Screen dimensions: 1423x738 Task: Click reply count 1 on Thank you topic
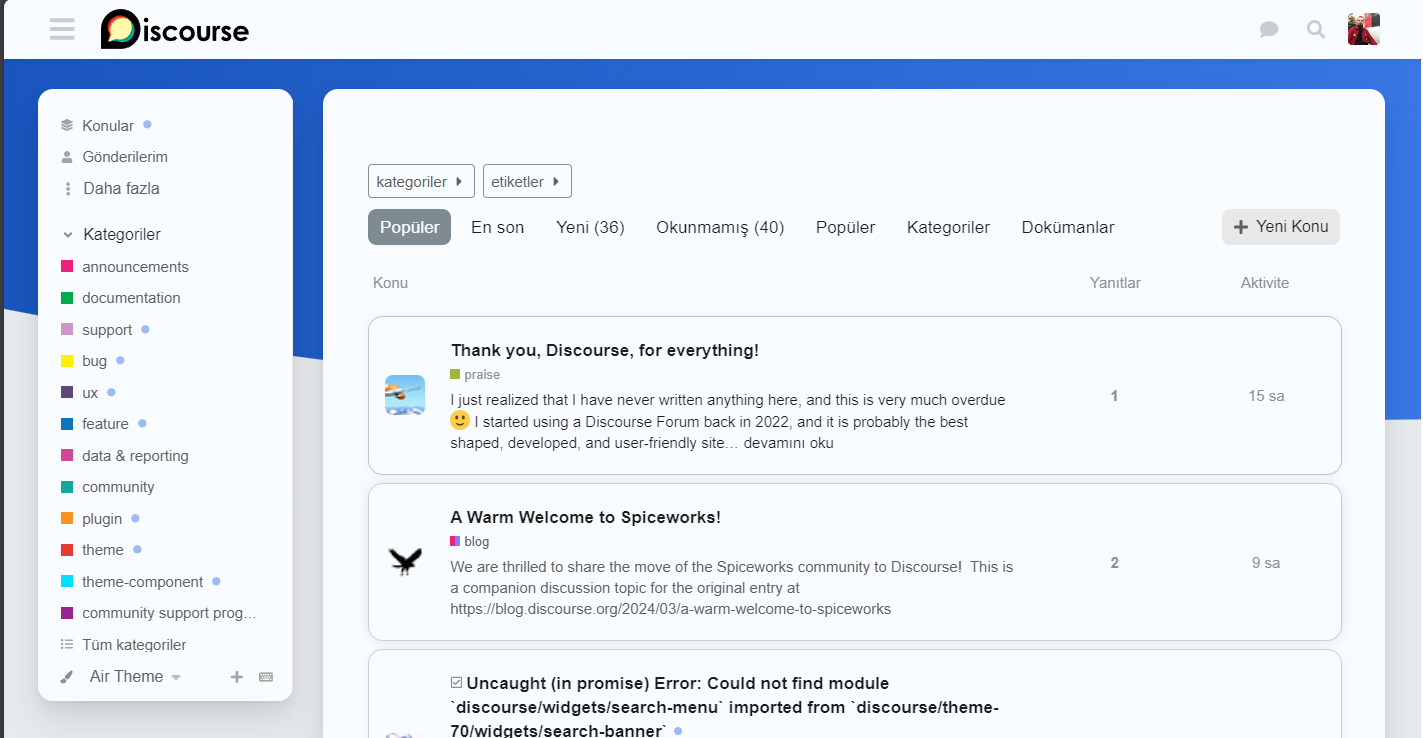coord(1114,396)
